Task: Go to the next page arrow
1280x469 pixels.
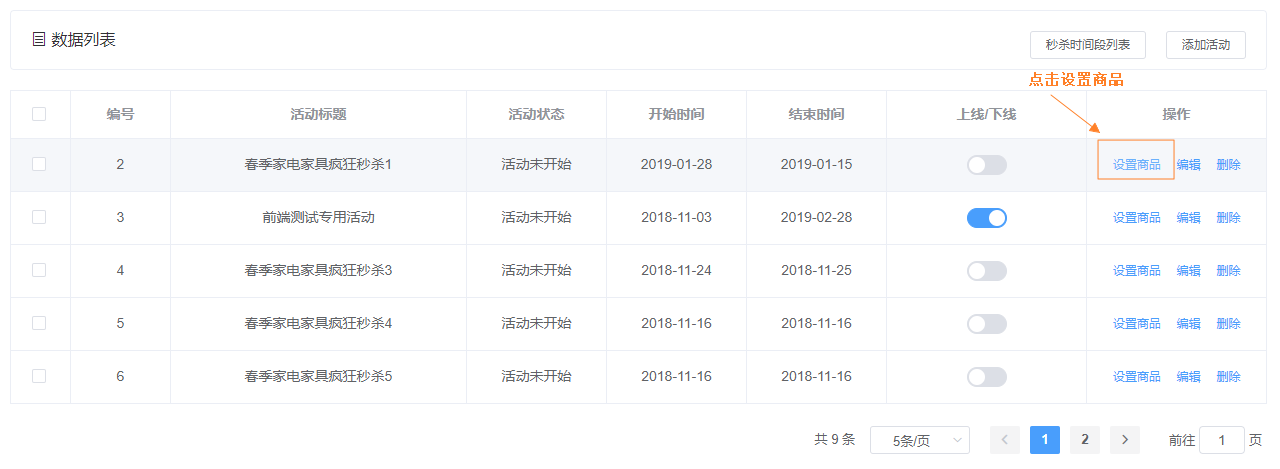Action: [x=1125, y=440]
